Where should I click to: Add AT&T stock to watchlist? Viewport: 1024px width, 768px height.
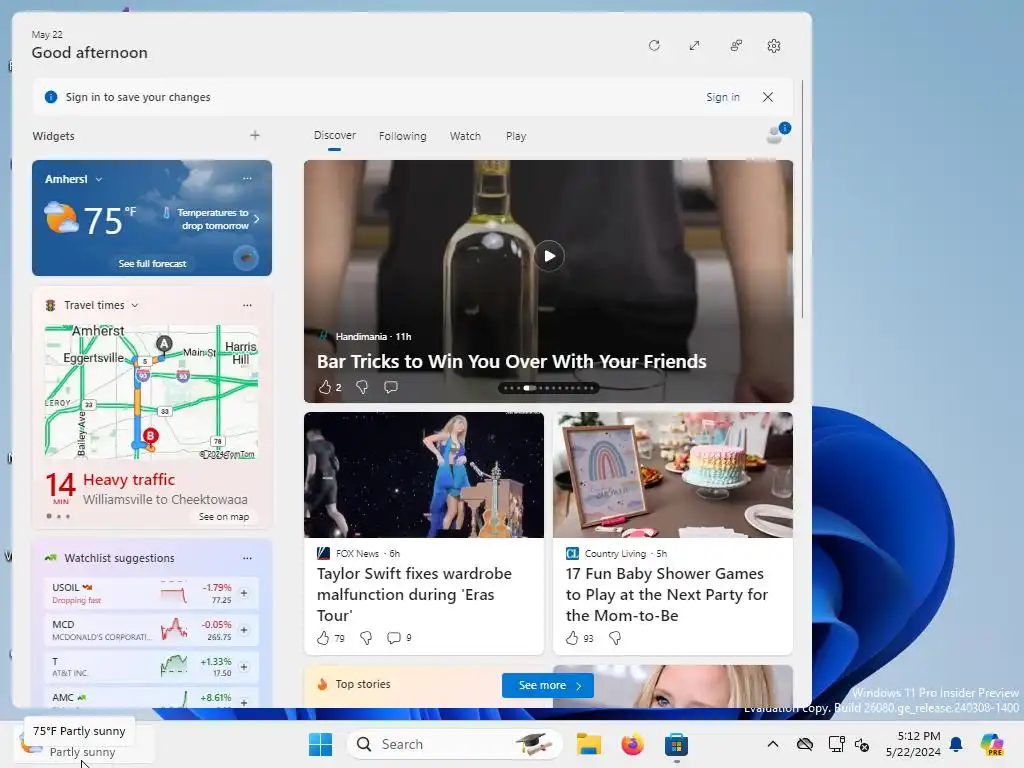click(x=244, y=667)
